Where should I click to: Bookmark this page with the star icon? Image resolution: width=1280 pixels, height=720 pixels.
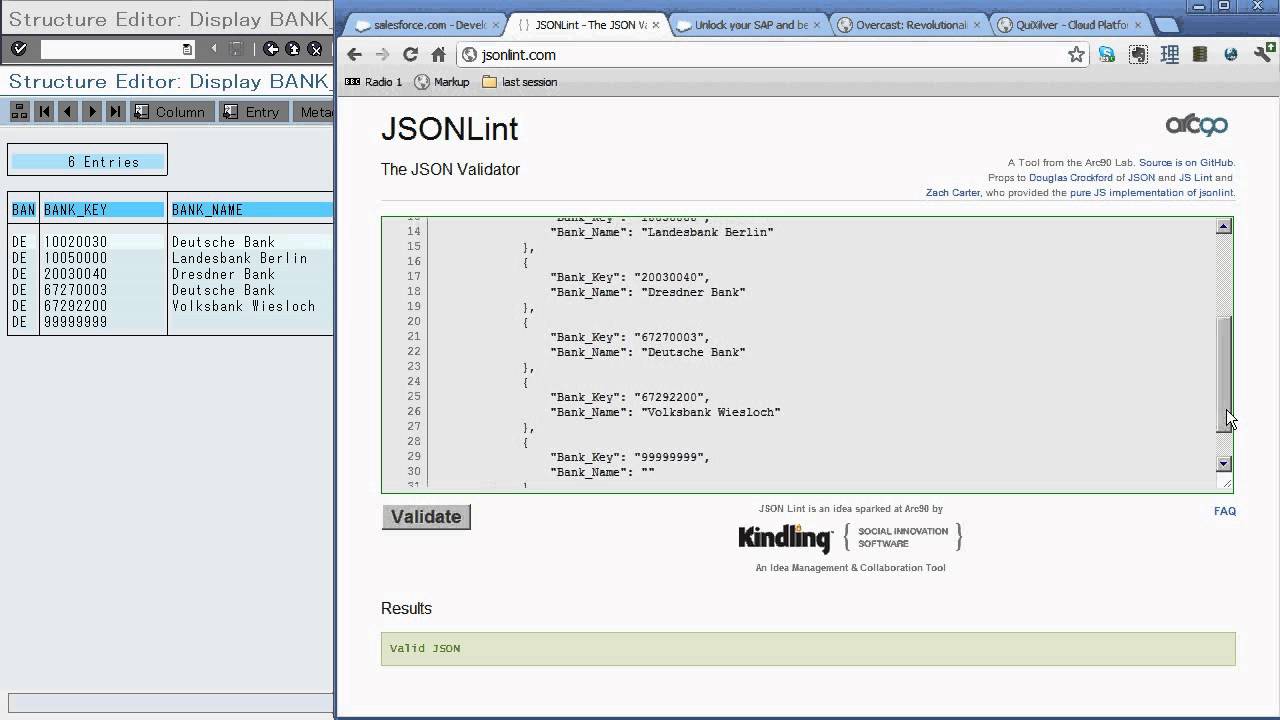[x=1076, y=55]
